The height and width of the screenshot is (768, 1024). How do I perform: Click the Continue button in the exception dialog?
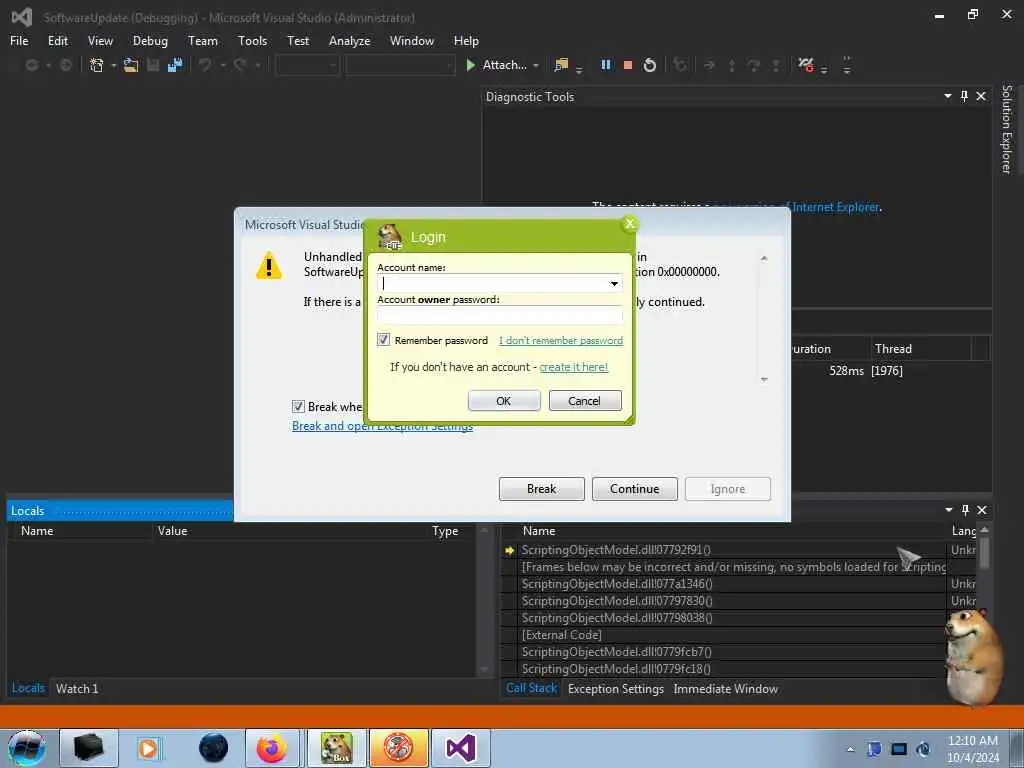click(634, 488)
